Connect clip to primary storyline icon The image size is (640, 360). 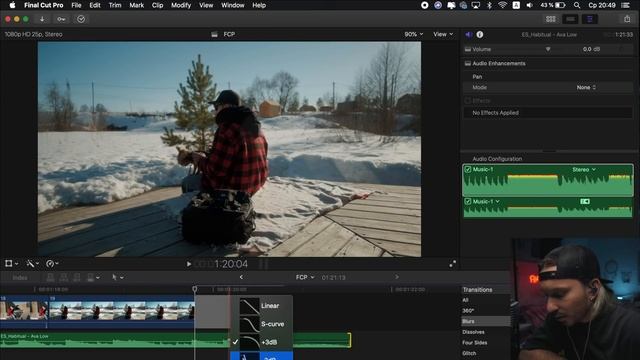pos(51,278)
